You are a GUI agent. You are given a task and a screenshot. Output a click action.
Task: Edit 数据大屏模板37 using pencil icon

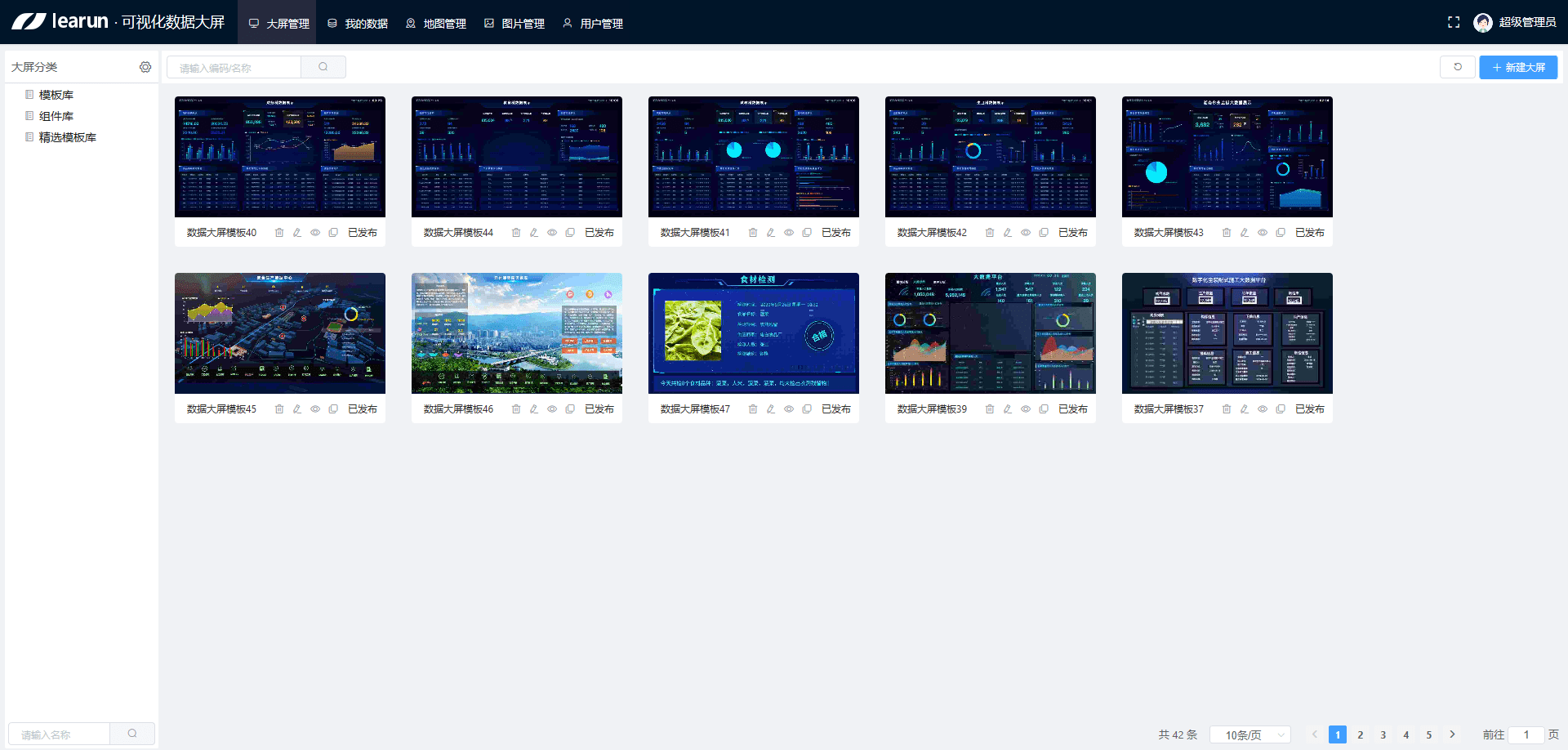[x=1245, y=409]
